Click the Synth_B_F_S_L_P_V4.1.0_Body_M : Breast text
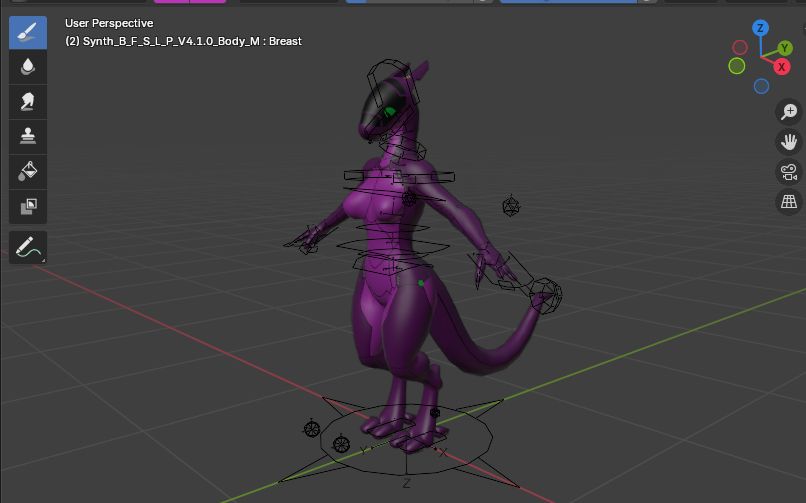Screen dimensions: 806x503 (x=192, y=41)
